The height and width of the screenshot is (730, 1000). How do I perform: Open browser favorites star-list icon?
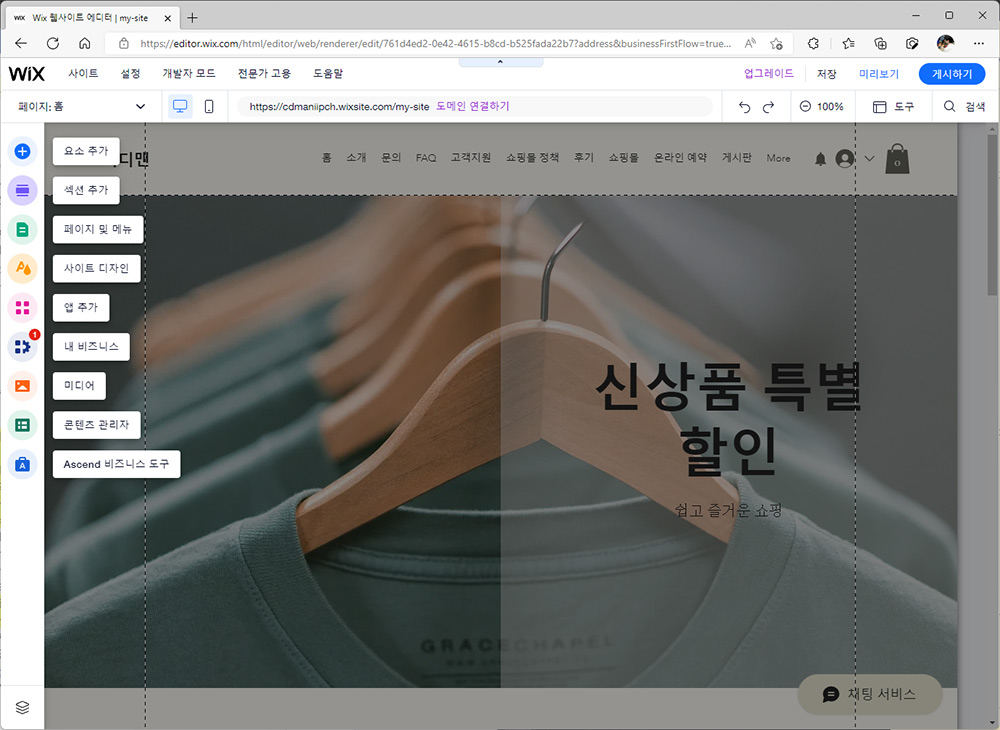pyautogui.click(x=848, y=43)
